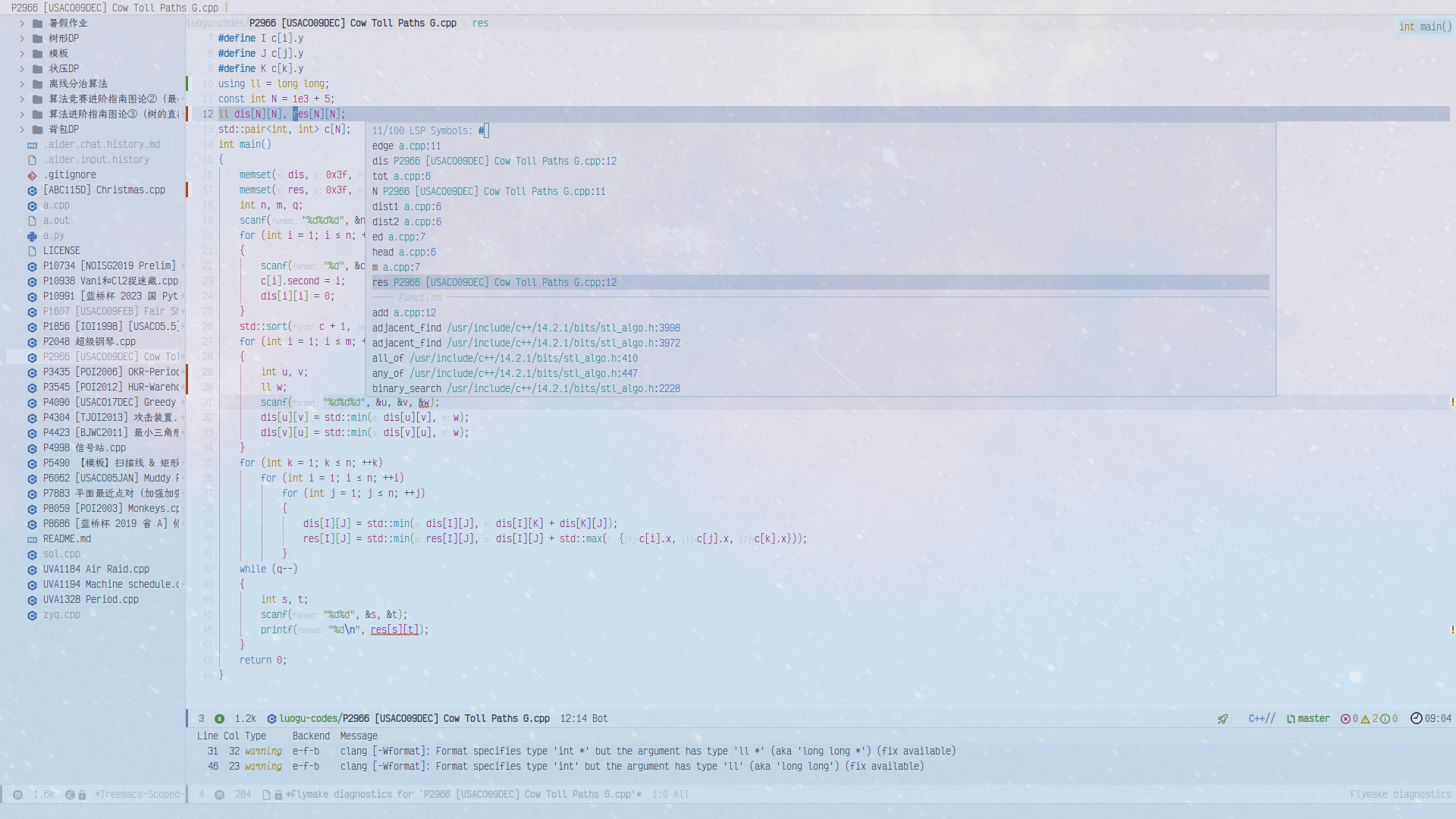Click the clock icon in the modeline

pyautogui.click(x=1416, y=718)
